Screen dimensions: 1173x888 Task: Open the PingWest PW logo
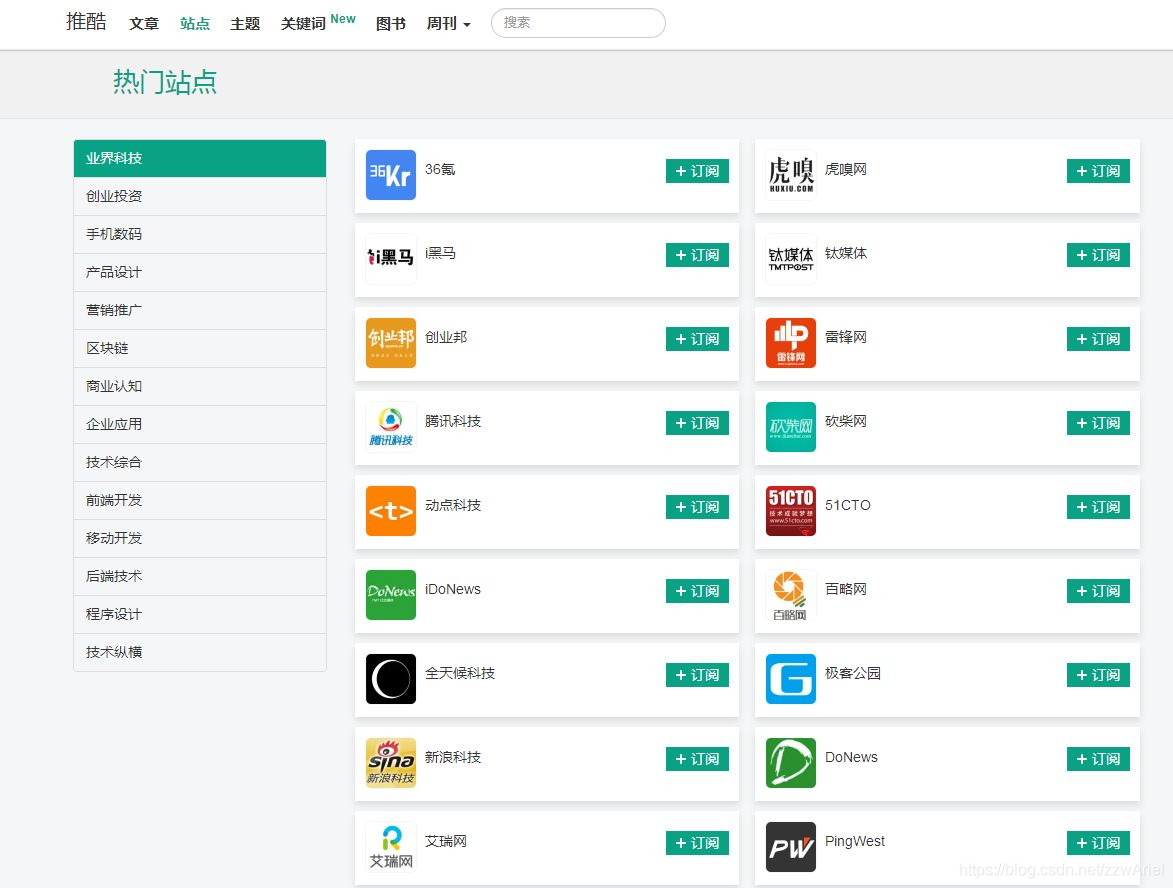click(791, 847)
